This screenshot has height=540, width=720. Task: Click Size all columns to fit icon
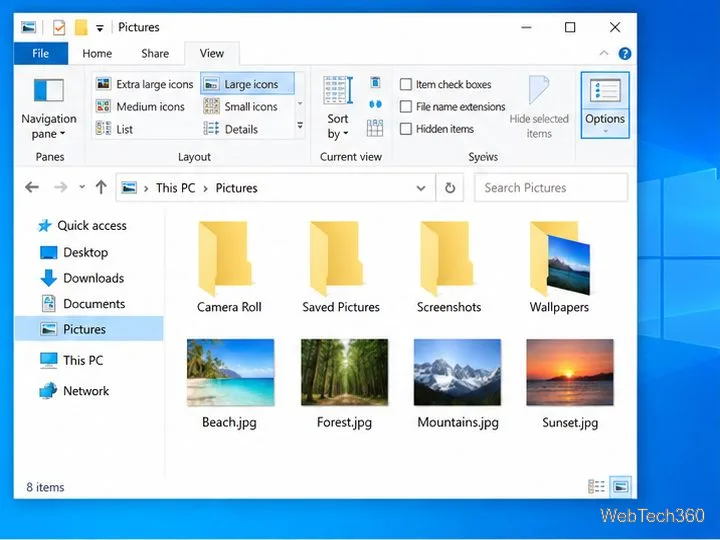375,128
